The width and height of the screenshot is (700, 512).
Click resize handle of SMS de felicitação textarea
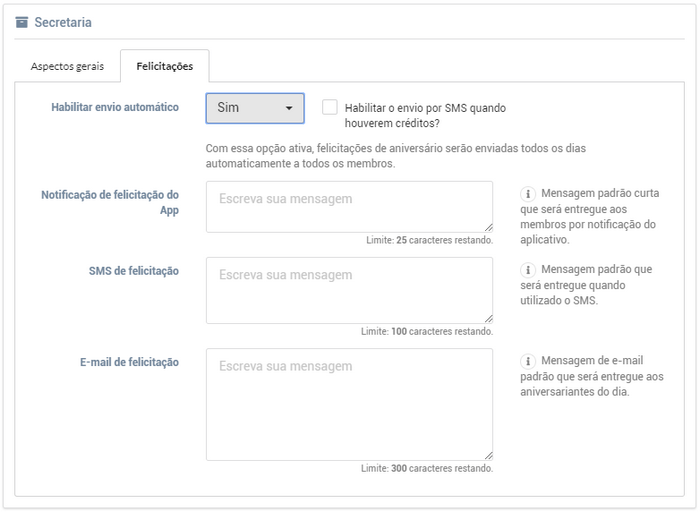pyautogui.click(x=488, y=319)
